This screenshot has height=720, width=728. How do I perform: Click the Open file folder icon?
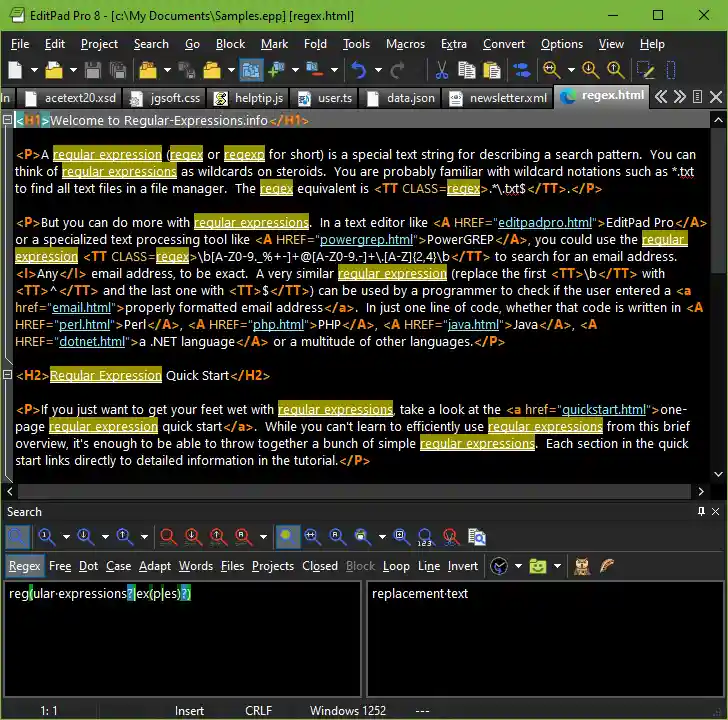(54, 70)
